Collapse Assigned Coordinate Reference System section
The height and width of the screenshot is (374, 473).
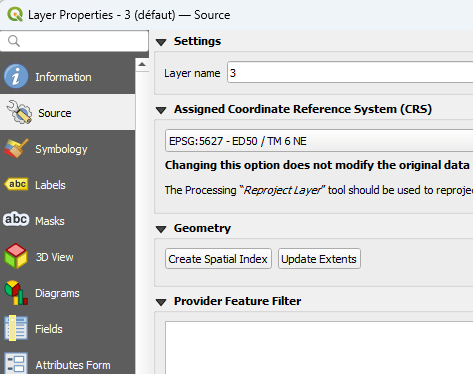[x=161, y=110]
